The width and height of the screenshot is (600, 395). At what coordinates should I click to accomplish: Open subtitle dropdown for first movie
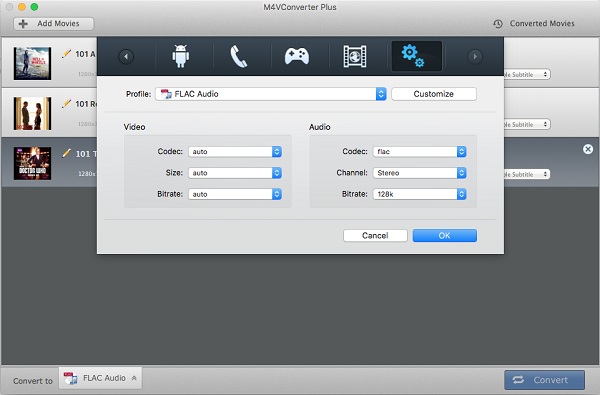click(x=527, y=74)
